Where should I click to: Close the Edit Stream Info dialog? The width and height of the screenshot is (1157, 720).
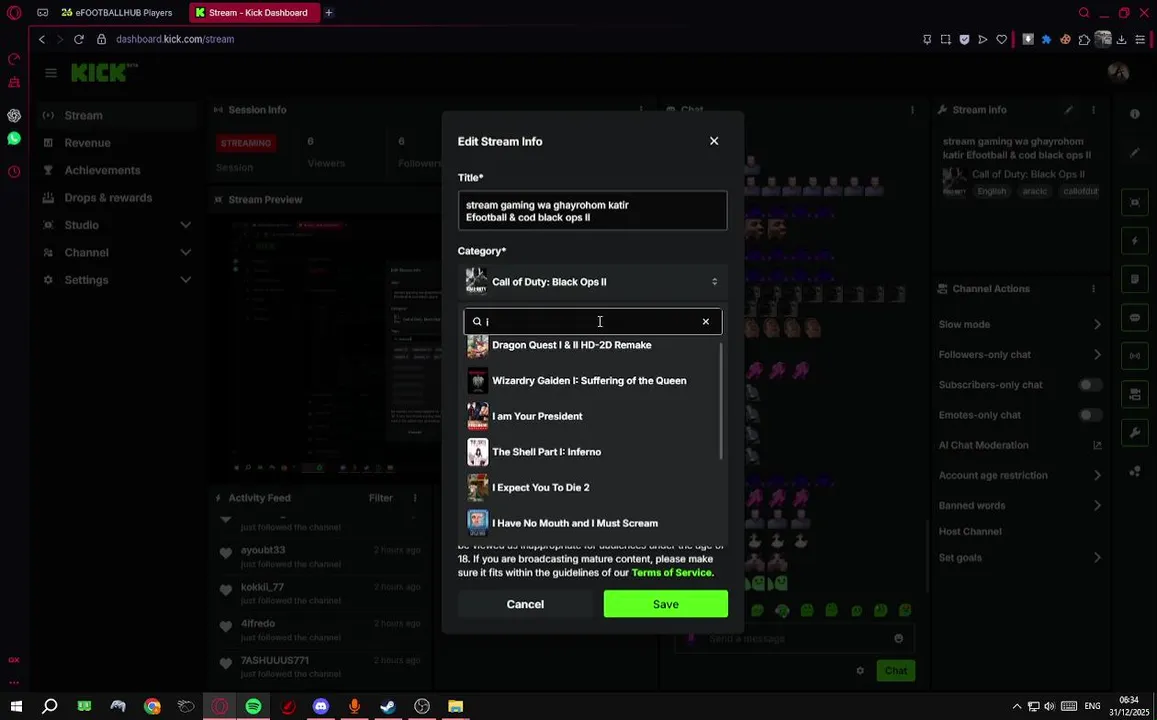point(714,141)
